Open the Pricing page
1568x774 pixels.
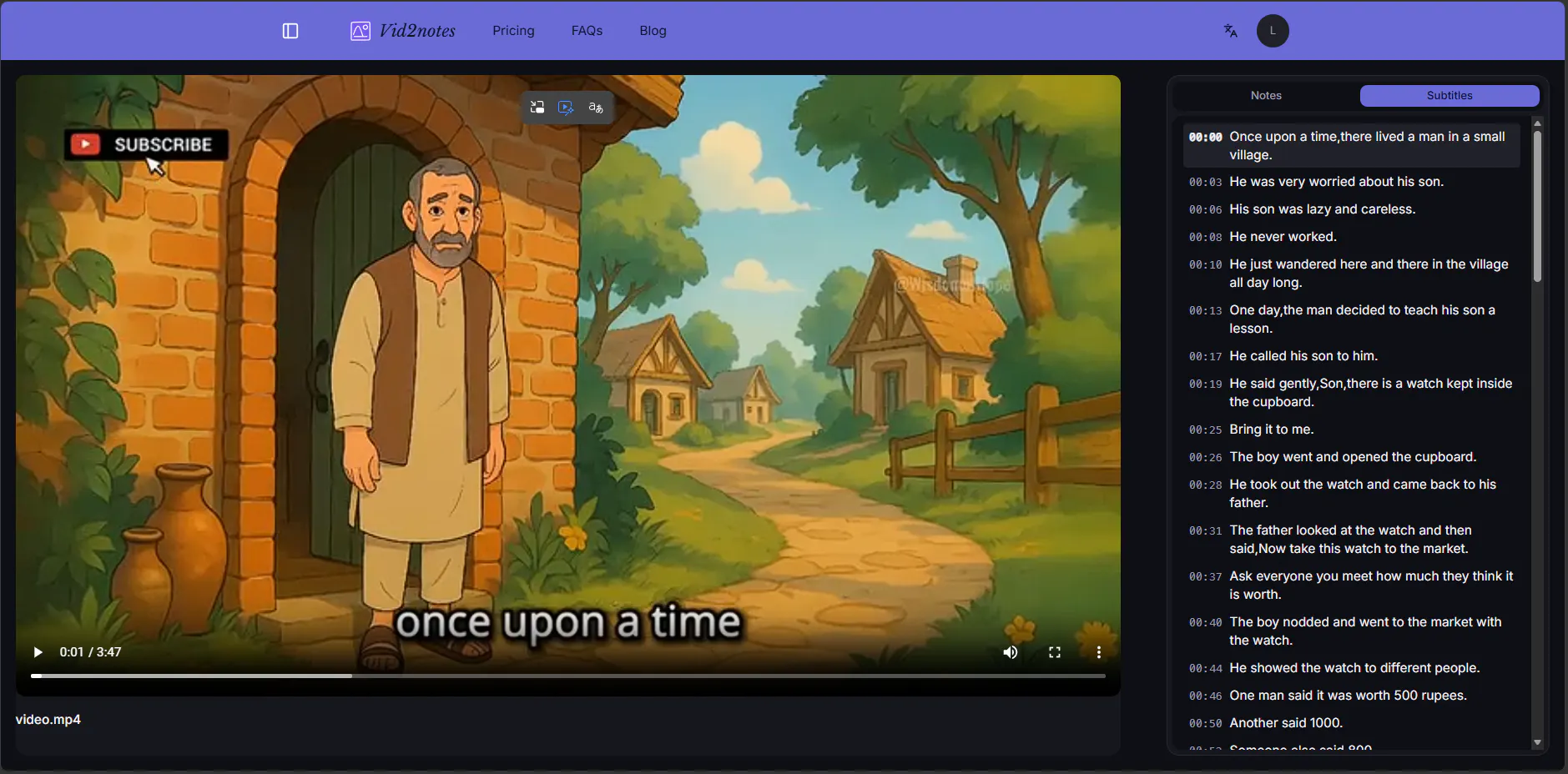513,31
